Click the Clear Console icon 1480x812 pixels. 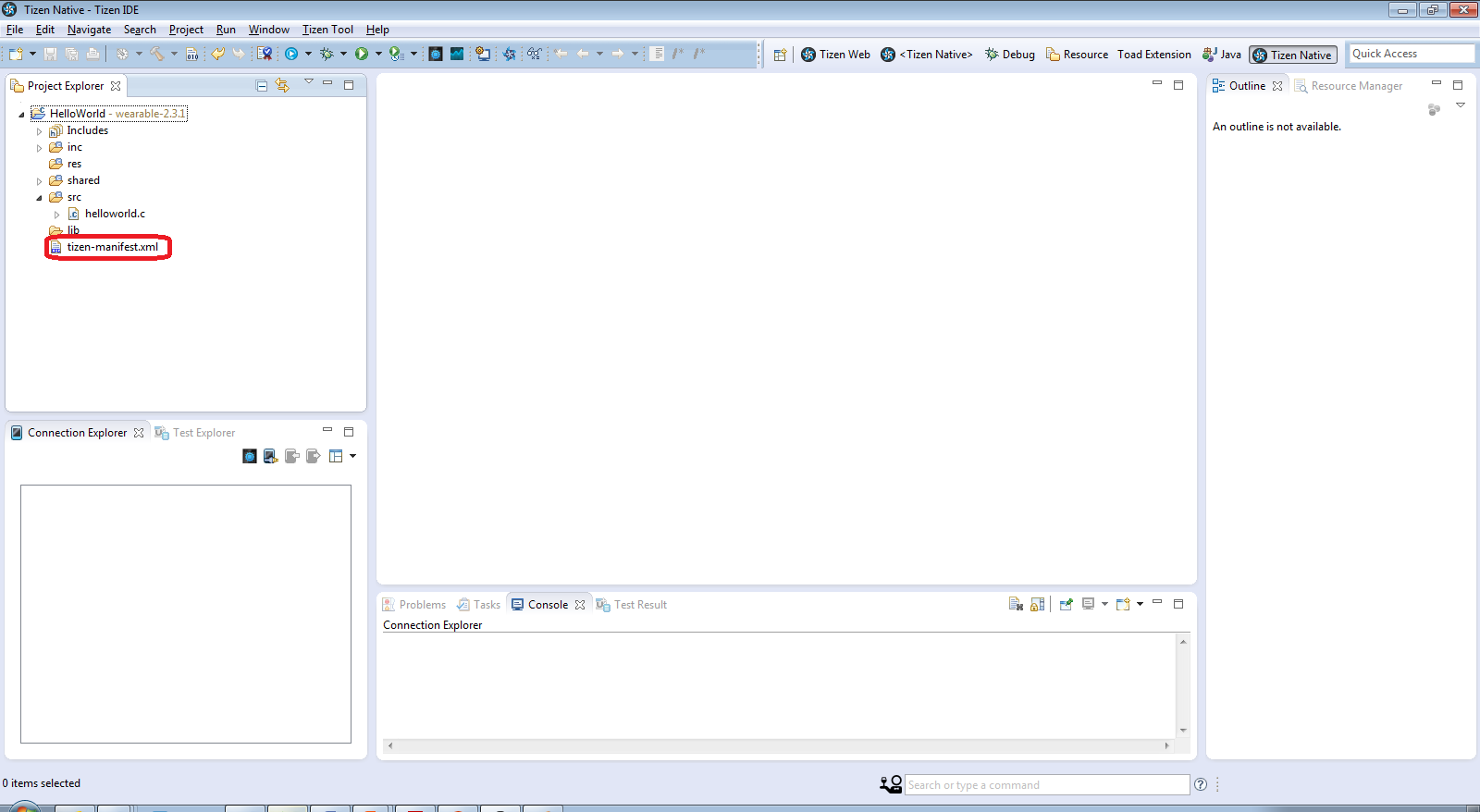[1016, 604]
